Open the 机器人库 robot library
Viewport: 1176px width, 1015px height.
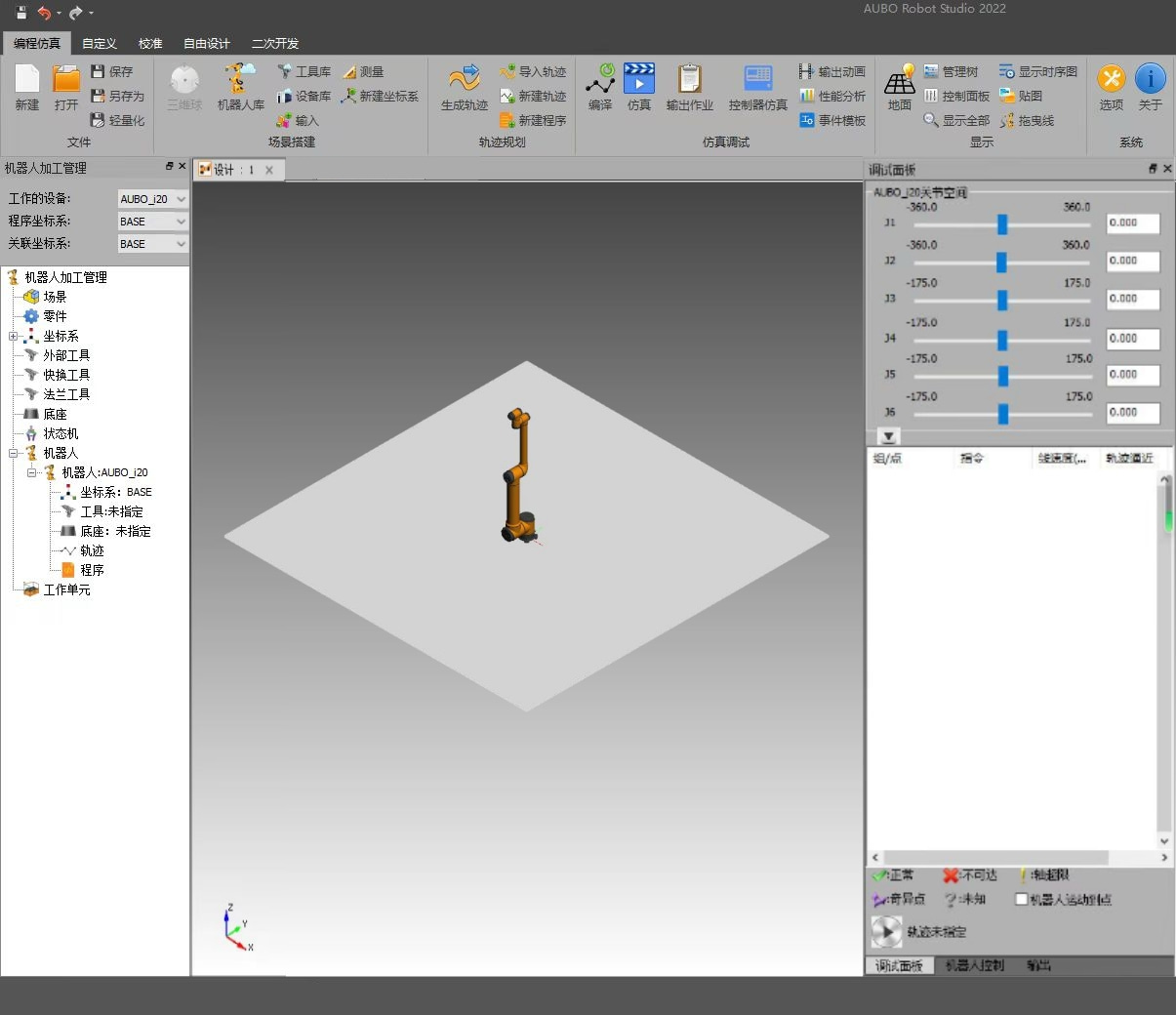click(240, 88)
